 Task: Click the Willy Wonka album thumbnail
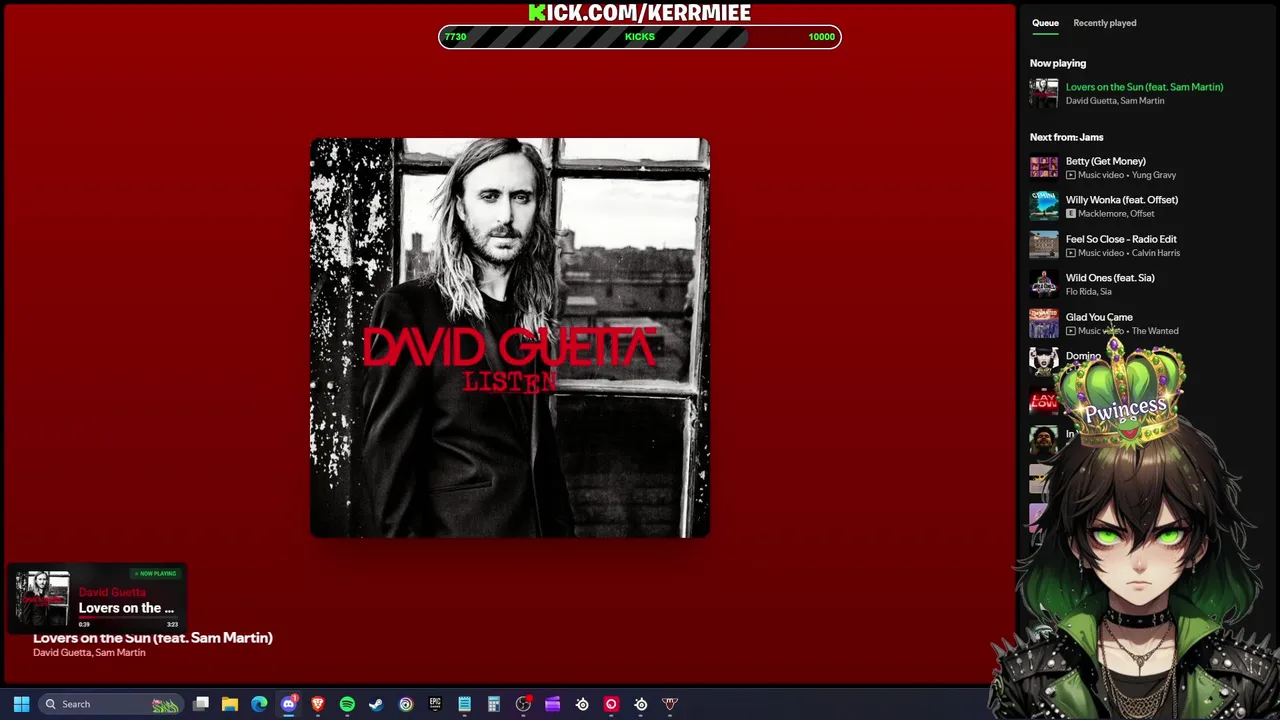(1044, 206)
